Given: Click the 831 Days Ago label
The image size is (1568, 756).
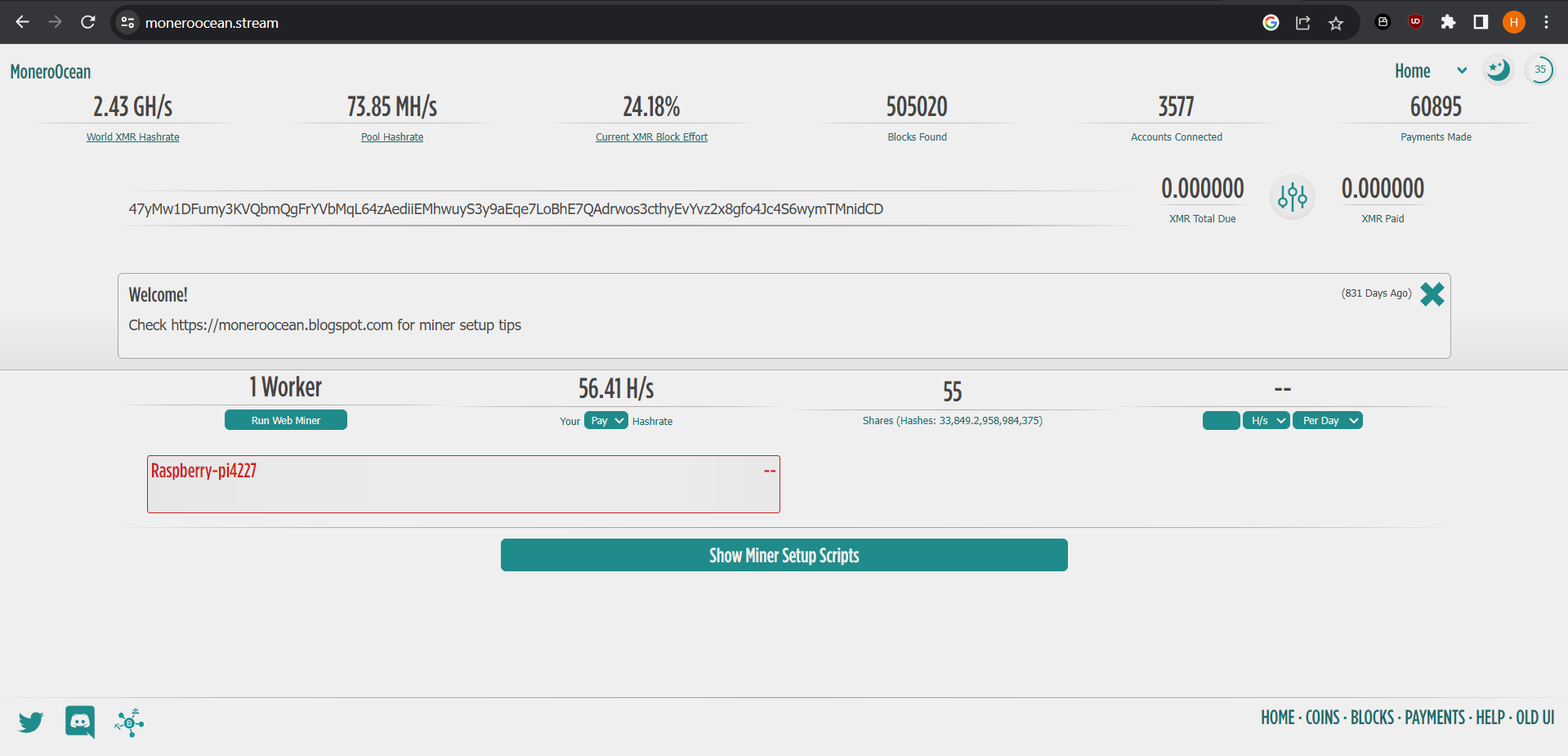Looking at the screenshot, I should pos(1376,293).
